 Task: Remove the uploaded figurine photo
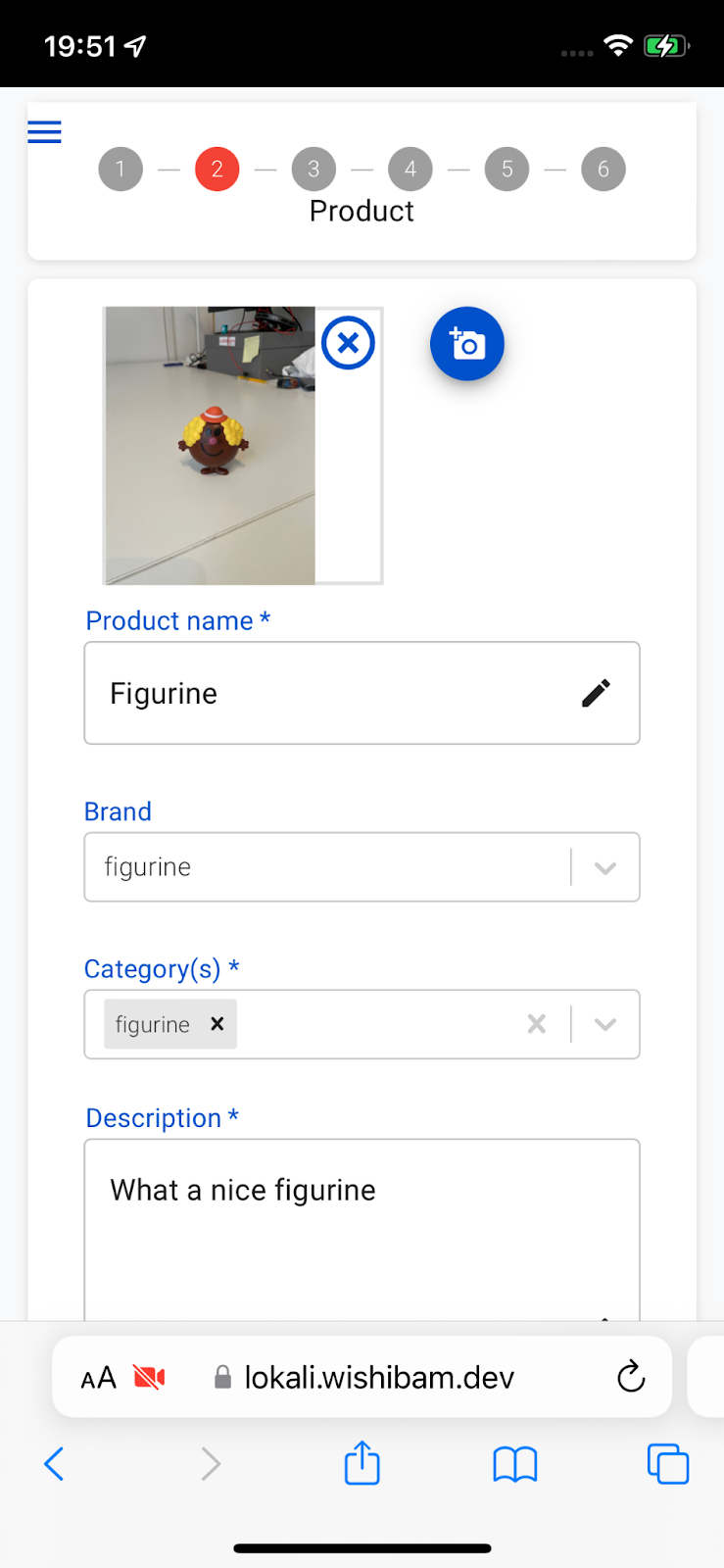coord(348,343)
